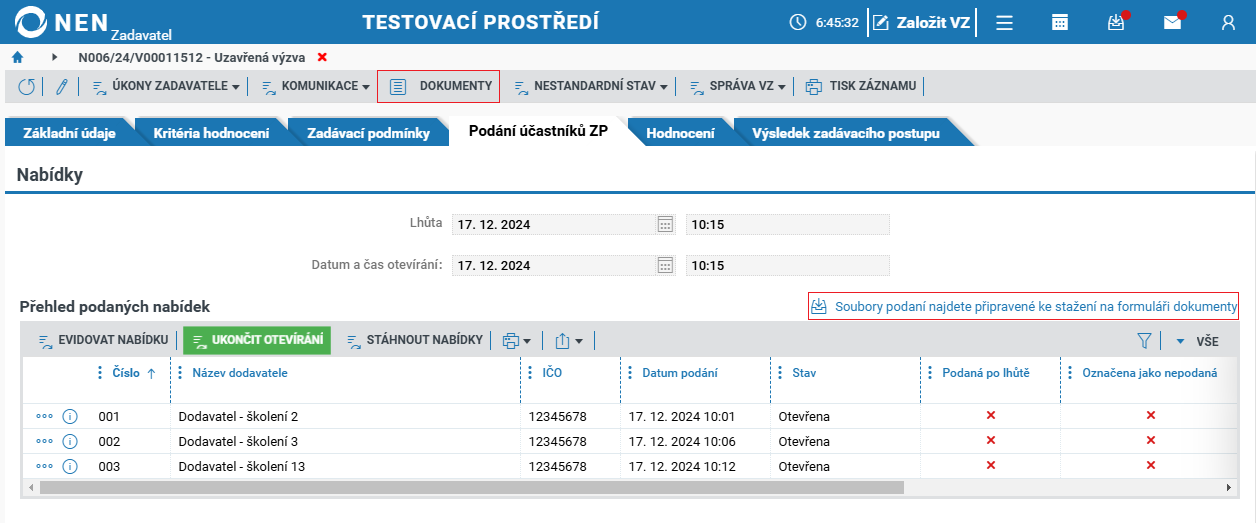
Task: Open the export share dropdown in table toolbar
Action: [x=568, y=341]
